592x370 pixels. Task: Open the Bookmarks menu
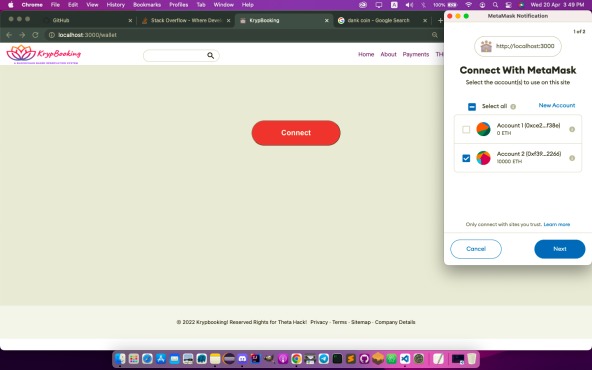click(147, 5)
